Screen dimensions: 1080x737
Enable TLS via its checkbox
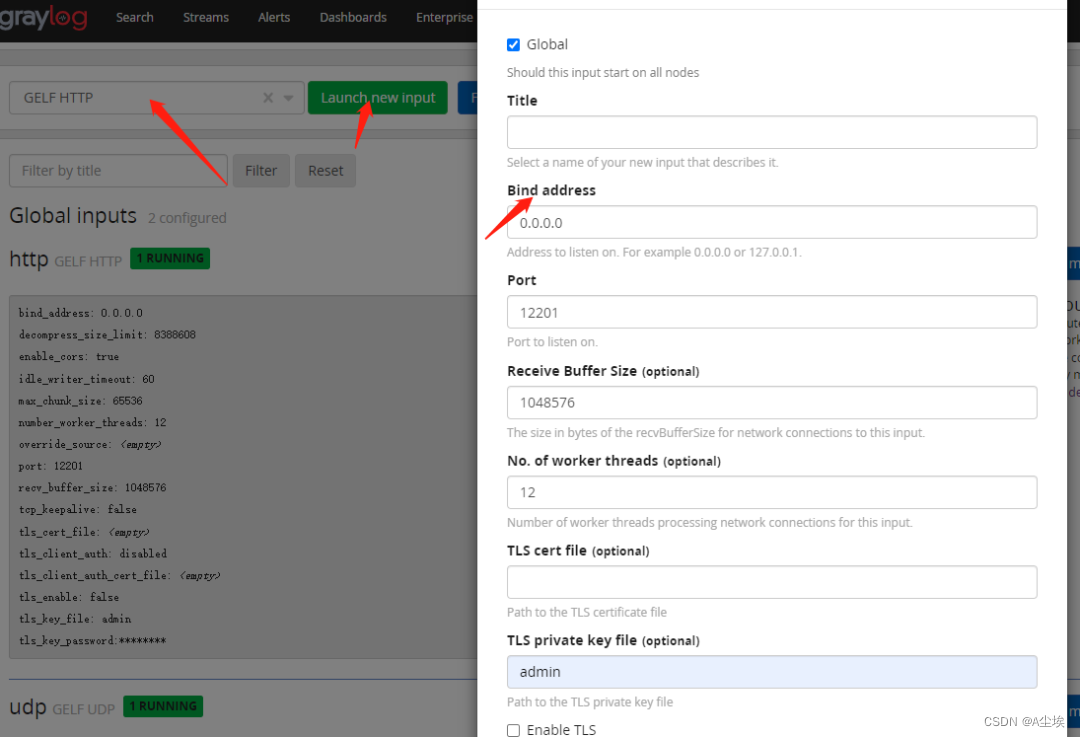(513, 730)
